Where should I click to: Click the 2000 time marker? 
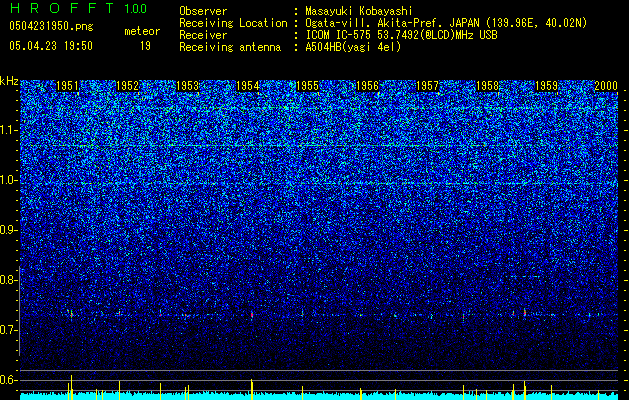(x=606, y=86)
